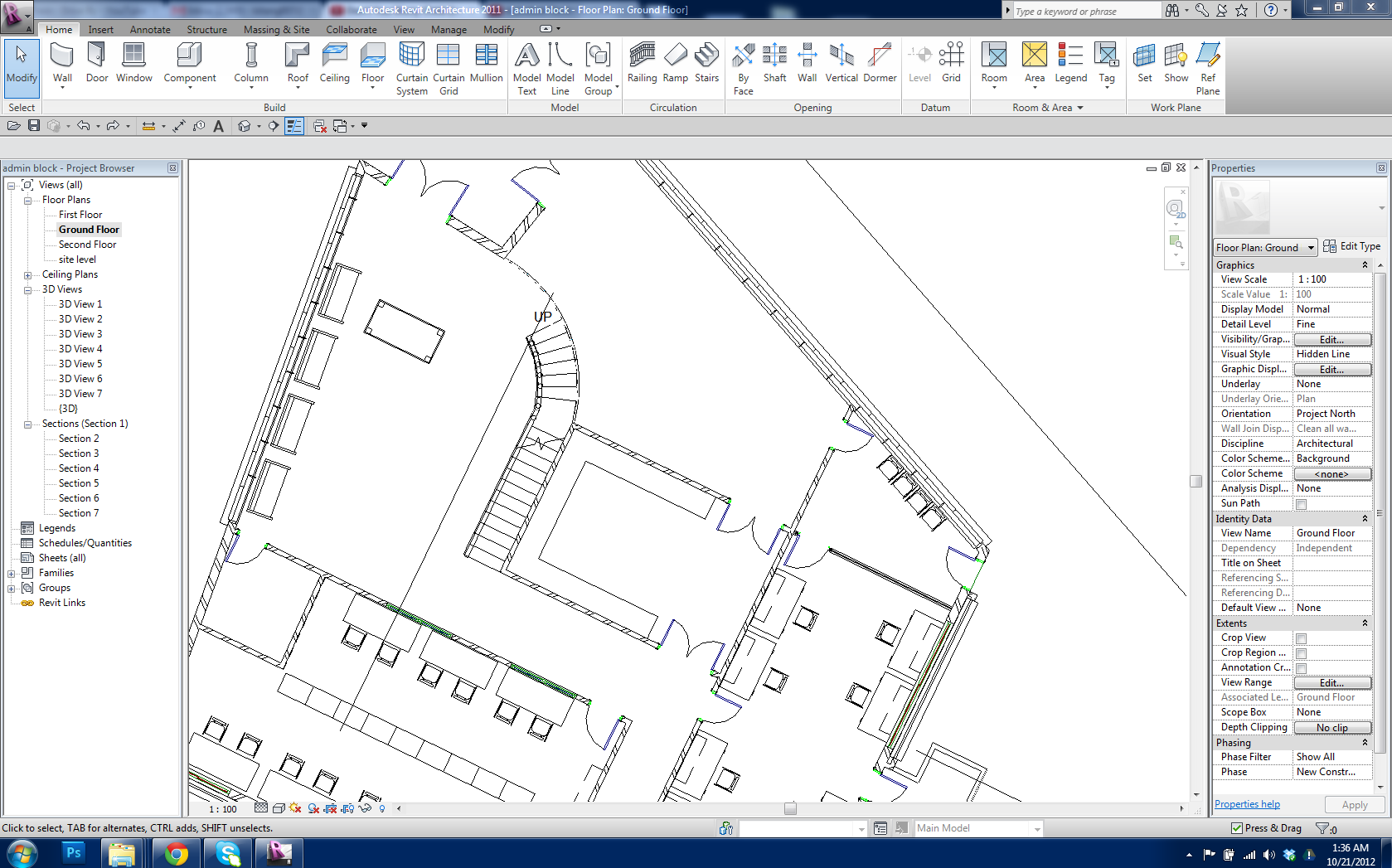Expand the Groups tree node

[11, 589]
